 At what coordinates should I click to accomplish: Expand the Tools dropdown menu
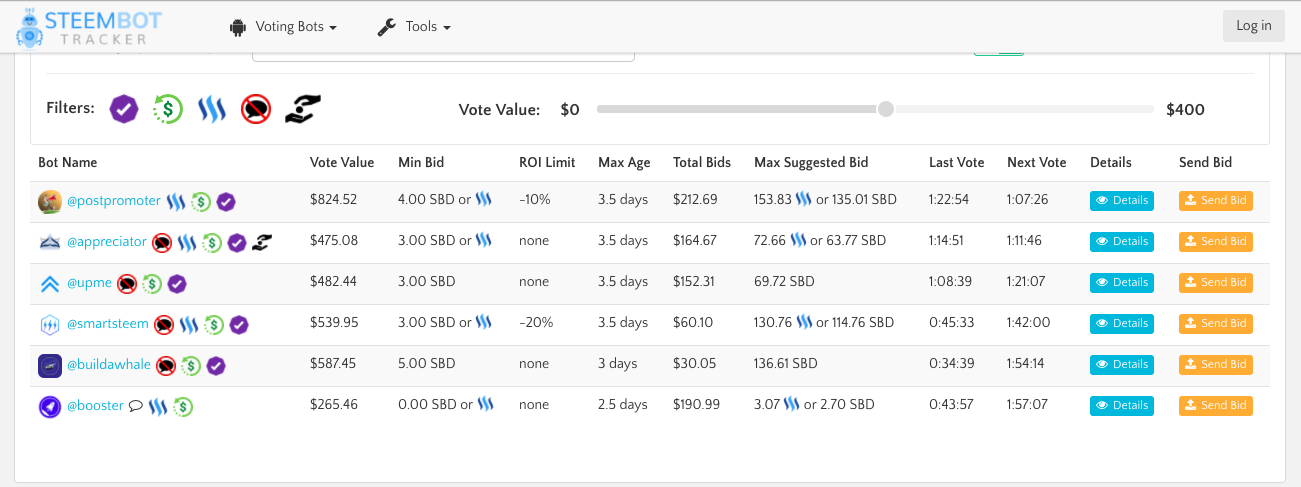[x=414, y=27]
